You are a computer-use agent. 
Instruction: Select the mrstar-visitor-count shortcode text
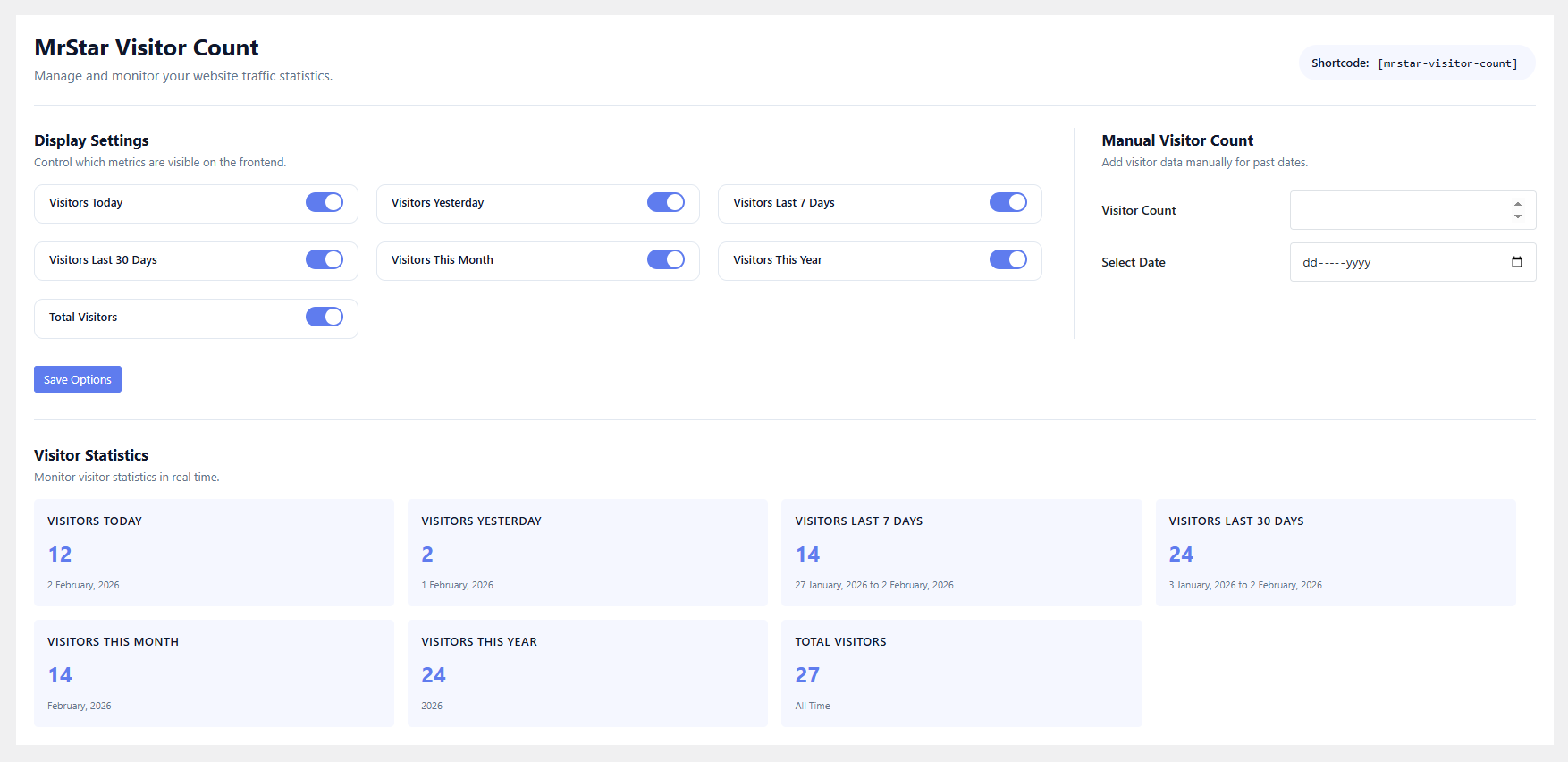(1447, 63)
